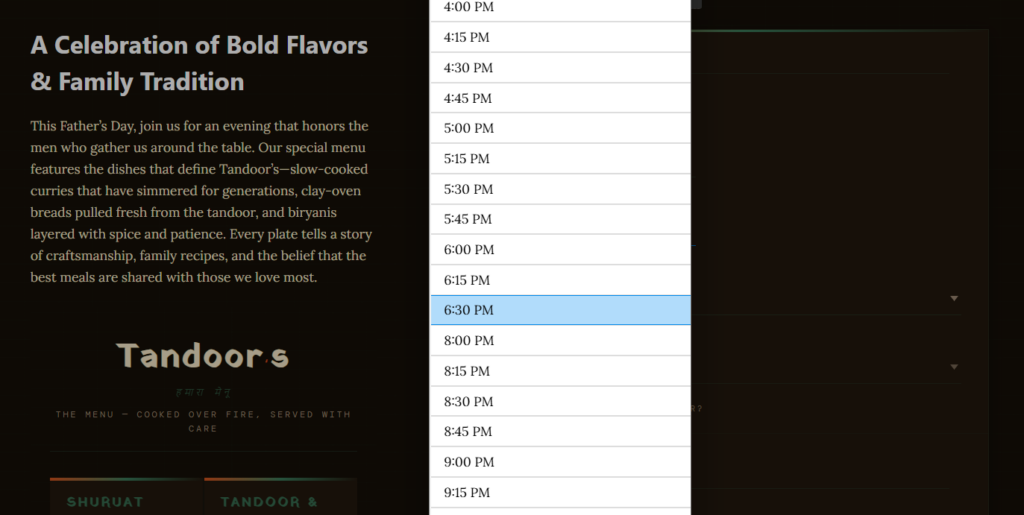Select the 9:00 PM time slot
The width and height of the screenshot is (1024, 515).
(560, 462)
